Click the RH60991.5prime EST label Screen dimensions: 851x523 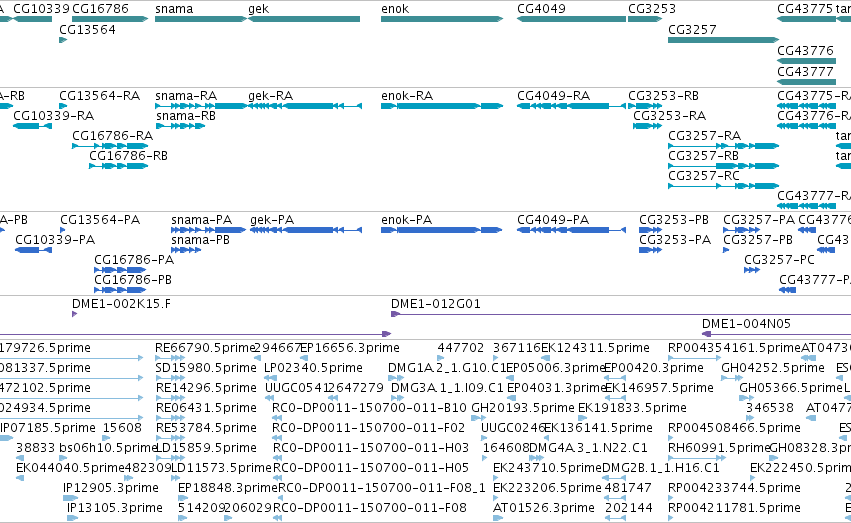click(x=719, y=448)
